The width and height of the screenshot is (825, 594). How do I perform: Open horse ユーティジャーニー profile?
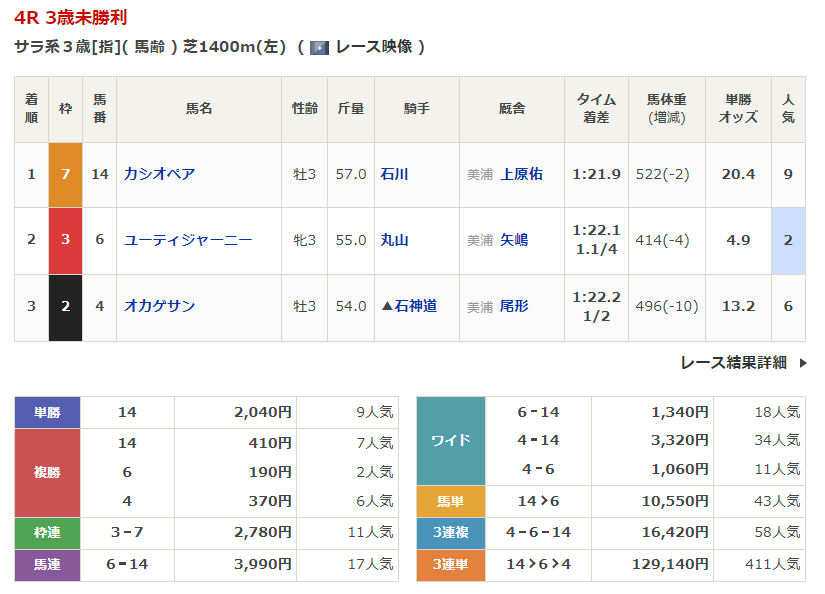coord(188,240)
